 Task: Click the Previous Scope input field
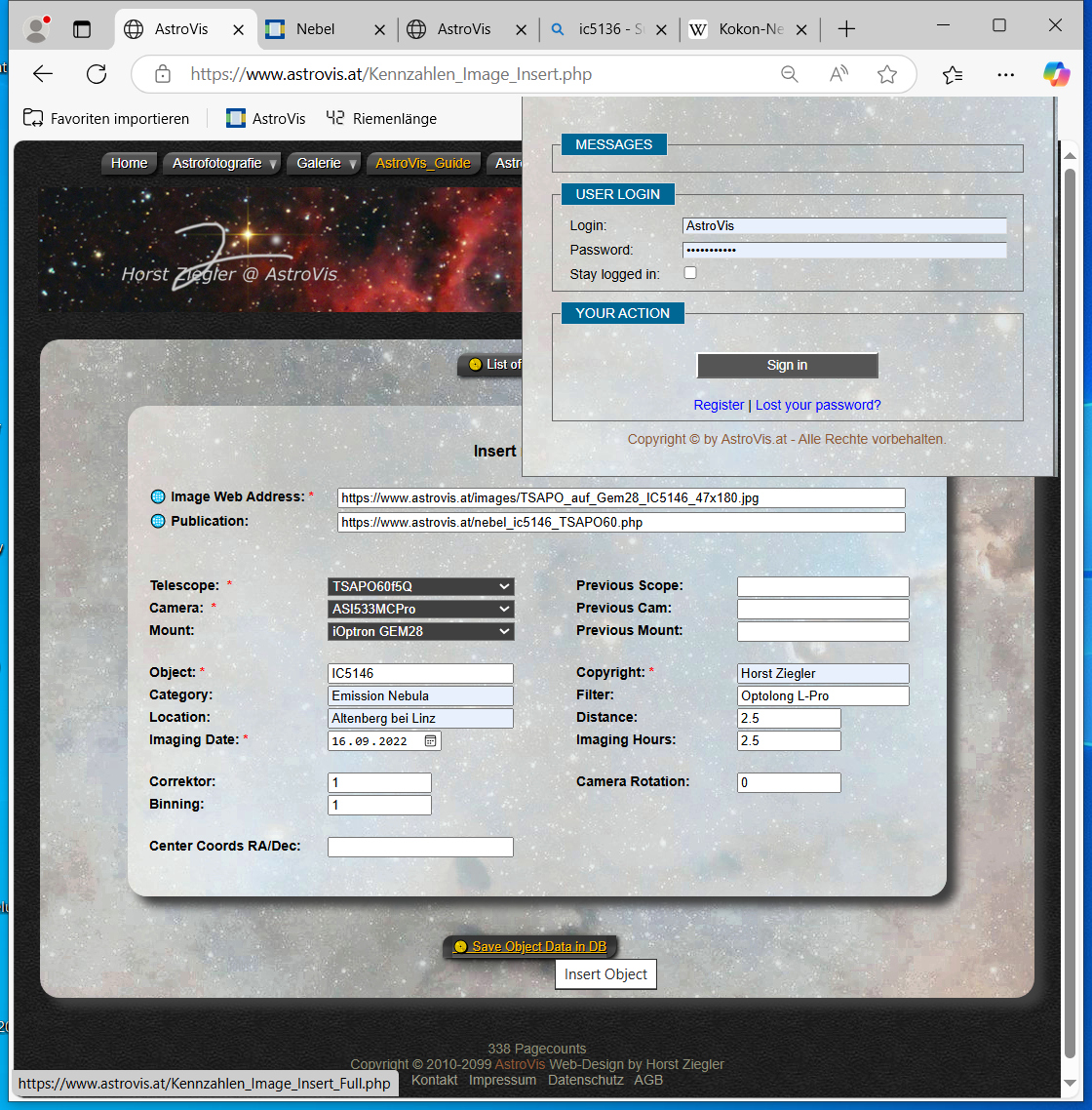[823, 586]
